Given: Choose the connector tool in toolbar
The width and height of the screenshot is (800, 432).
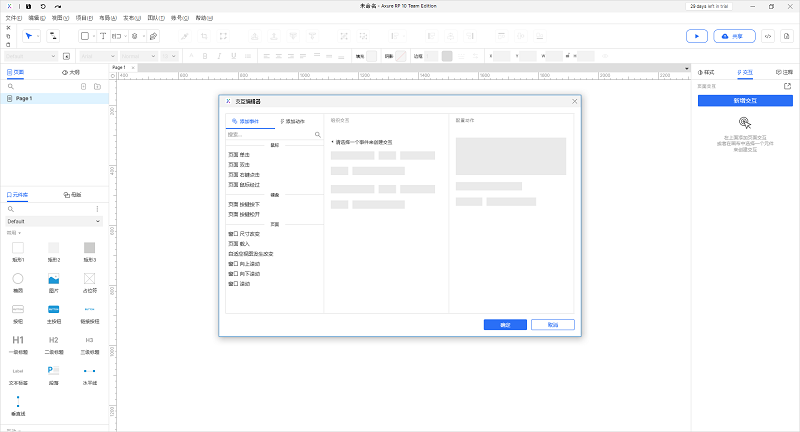Looking at the screenshot, I should point(53,36).
